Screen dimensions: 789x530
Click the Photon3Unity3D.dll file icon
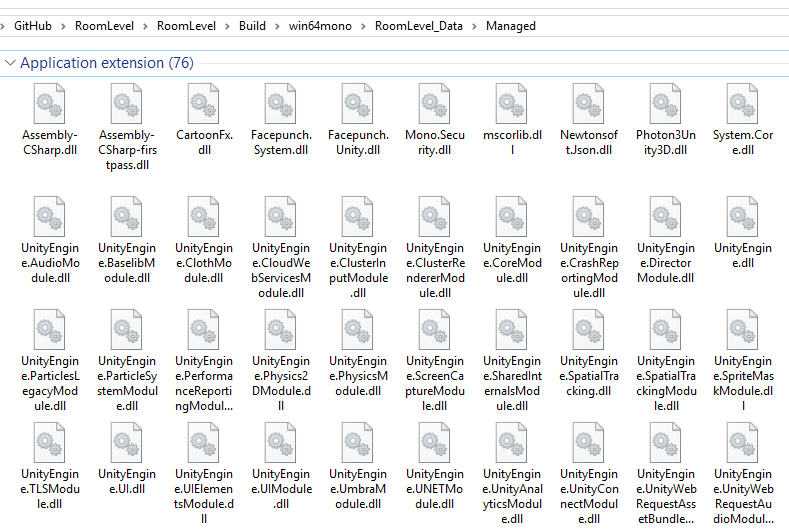pyautogui.click(x=665, y=104)
